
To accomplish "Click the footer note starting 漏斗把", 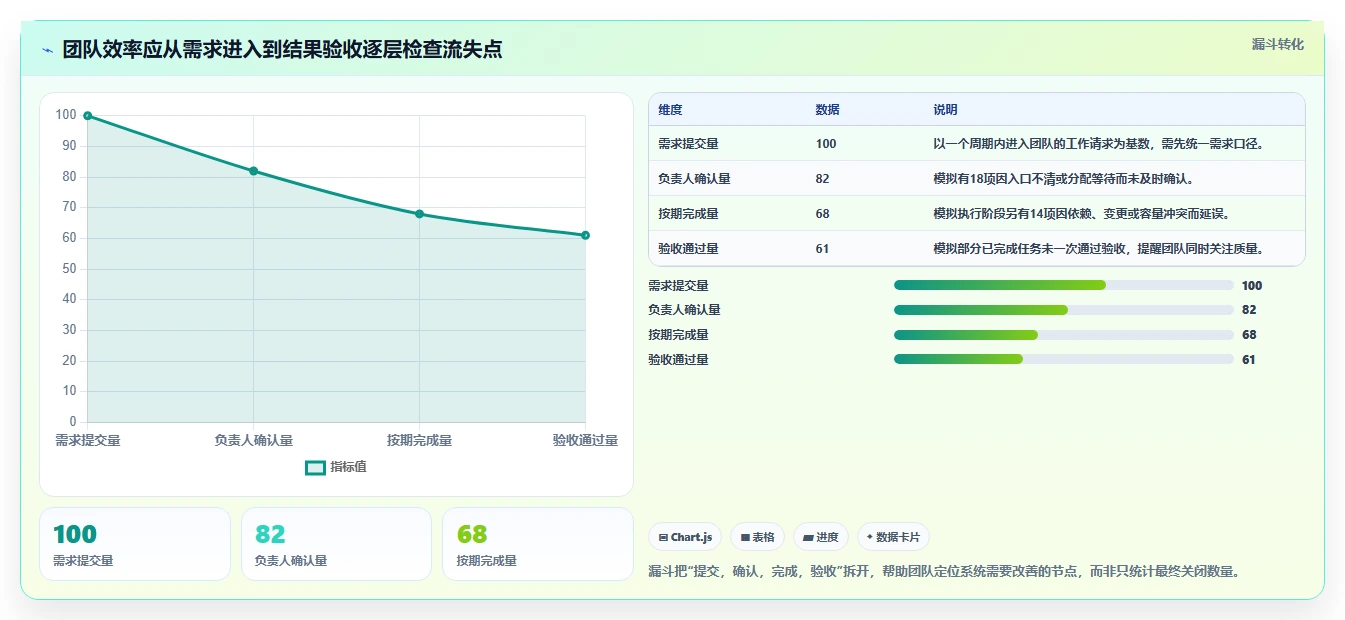I will coord(945,572).
